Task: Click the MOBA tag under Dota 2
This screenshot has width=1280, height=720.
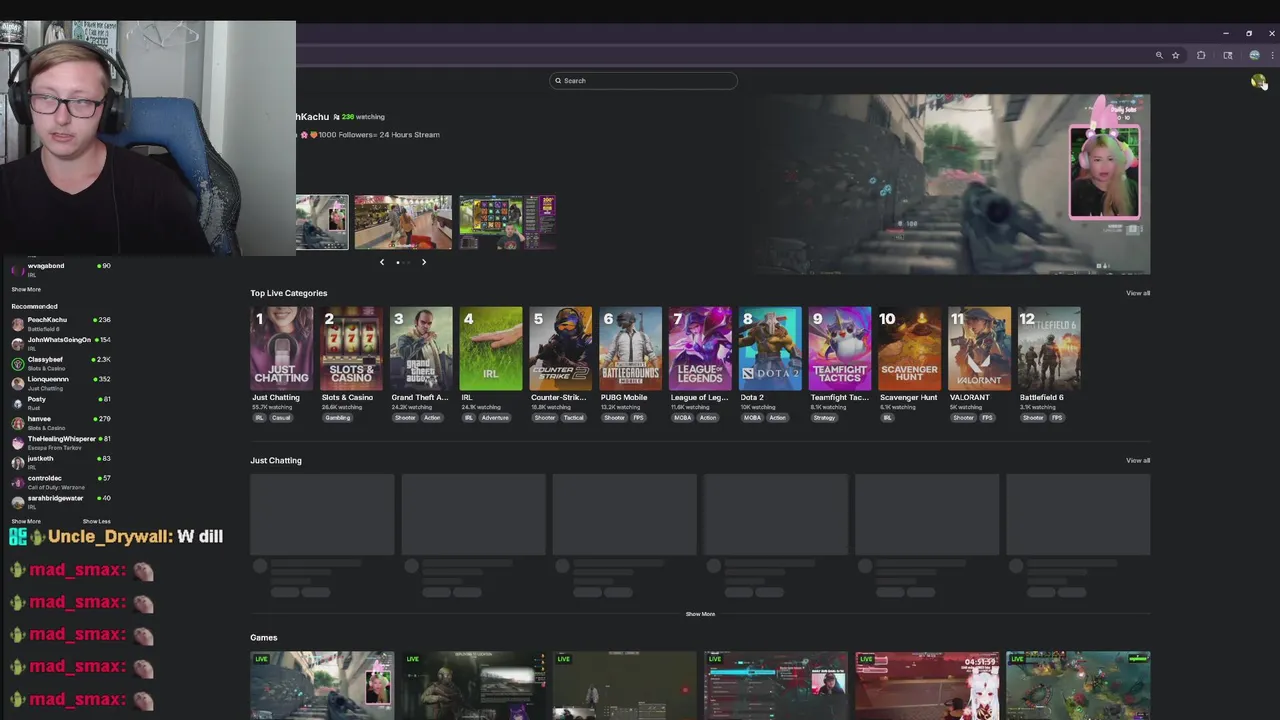Action: (x=752, y=418)
